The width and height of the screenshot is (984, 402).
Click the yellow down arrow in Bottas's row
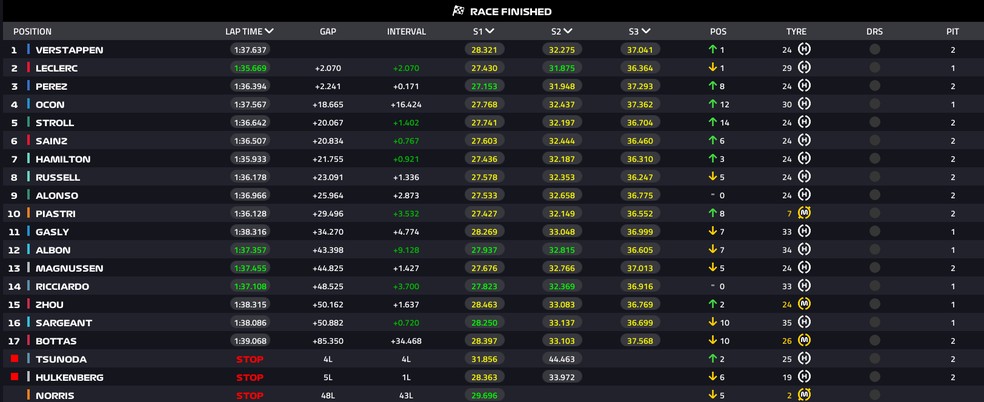coord(712,341)
